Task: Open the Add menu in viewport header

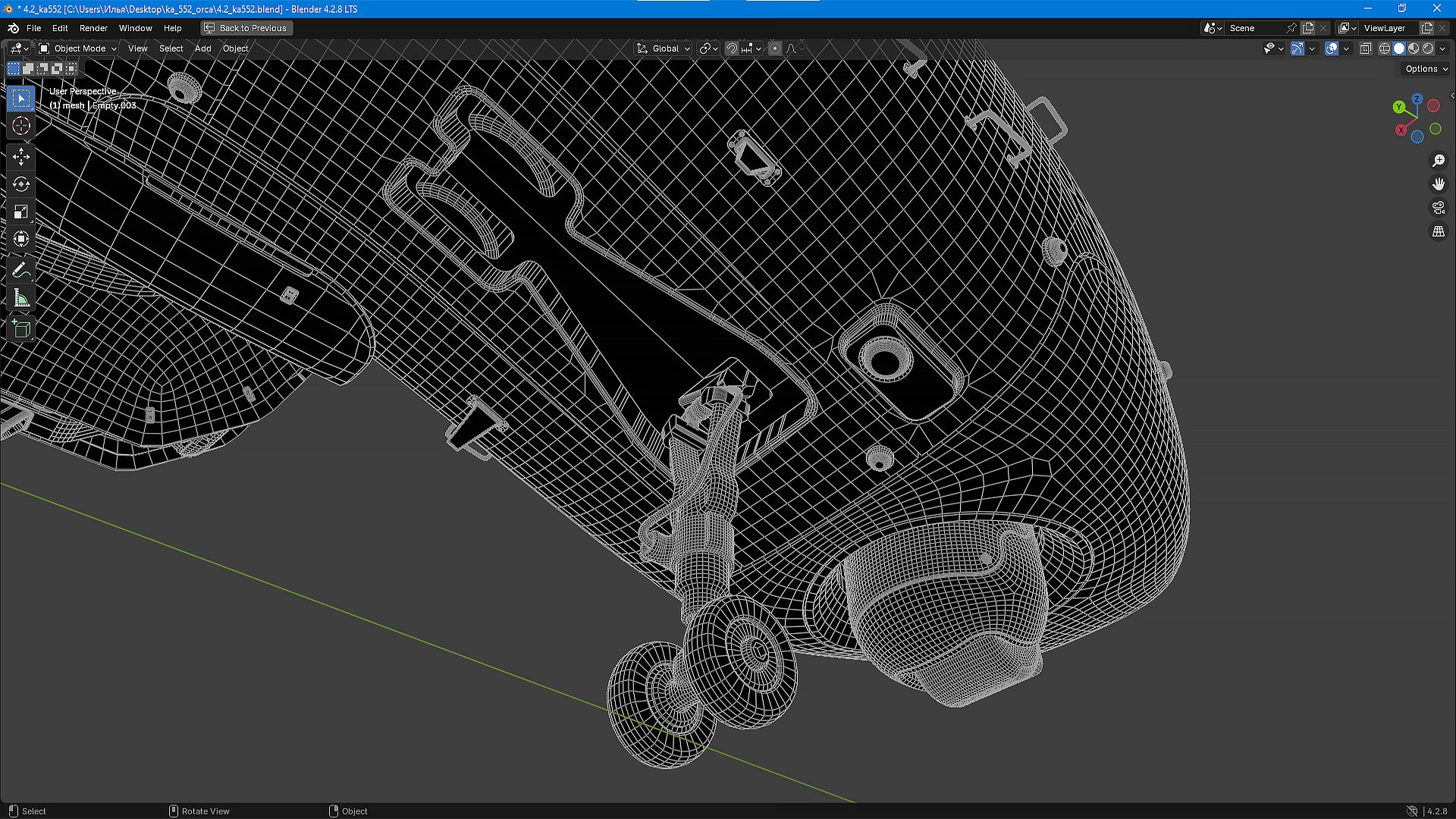Action: point(202,49)
